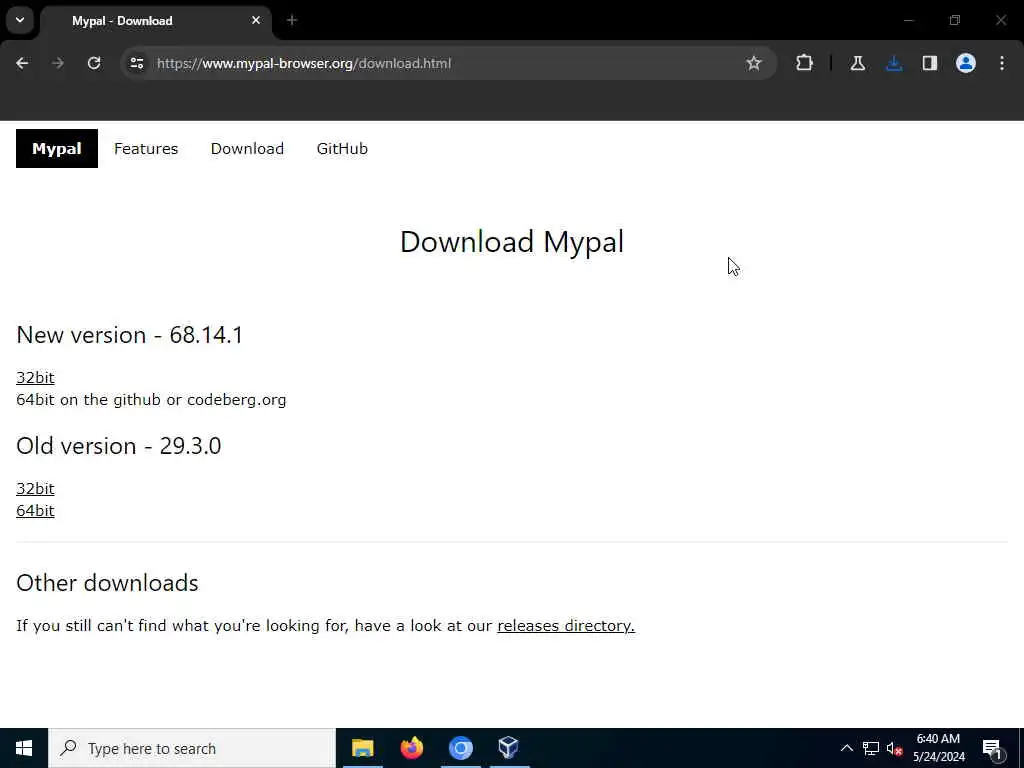Show downloads from toolbar icon
Image resolution: width=1024 pixels, height=768 pixels.
tap(894, 63)
